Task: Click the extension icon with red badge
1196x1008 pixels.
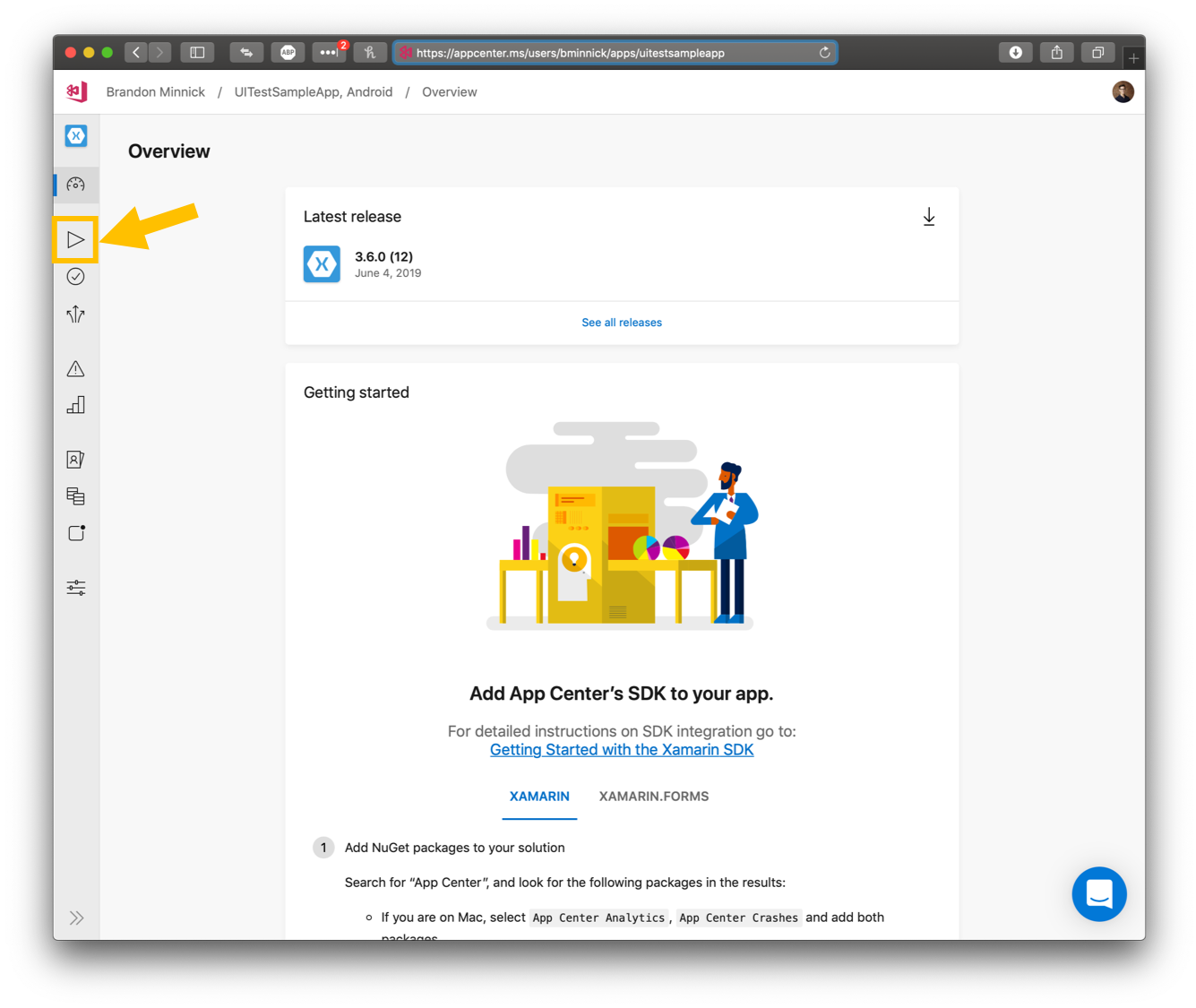Action: point(329,53)
